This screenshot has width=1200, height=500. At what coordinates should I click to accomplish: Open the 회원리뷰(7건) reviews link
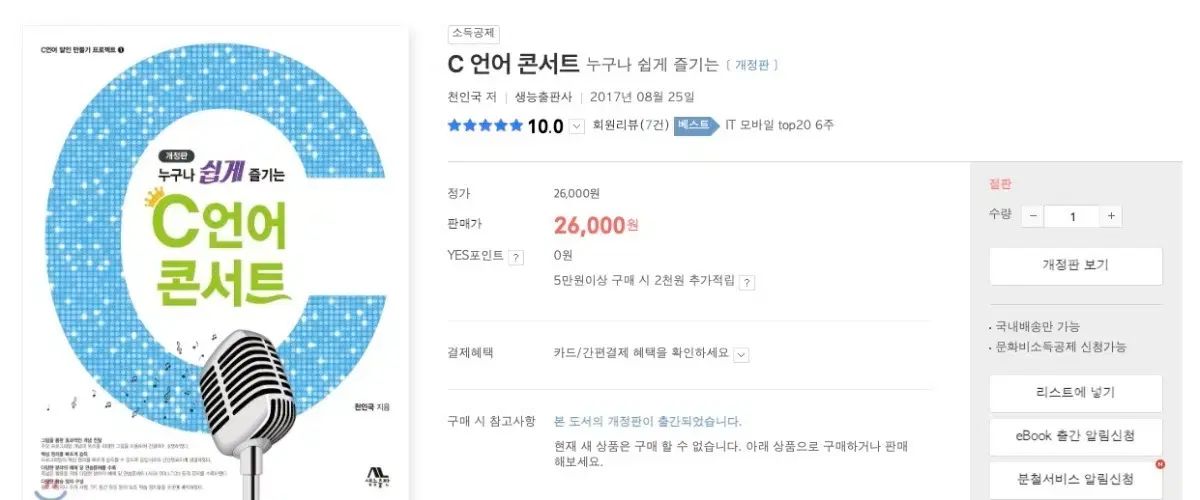[x=630, y=126]
